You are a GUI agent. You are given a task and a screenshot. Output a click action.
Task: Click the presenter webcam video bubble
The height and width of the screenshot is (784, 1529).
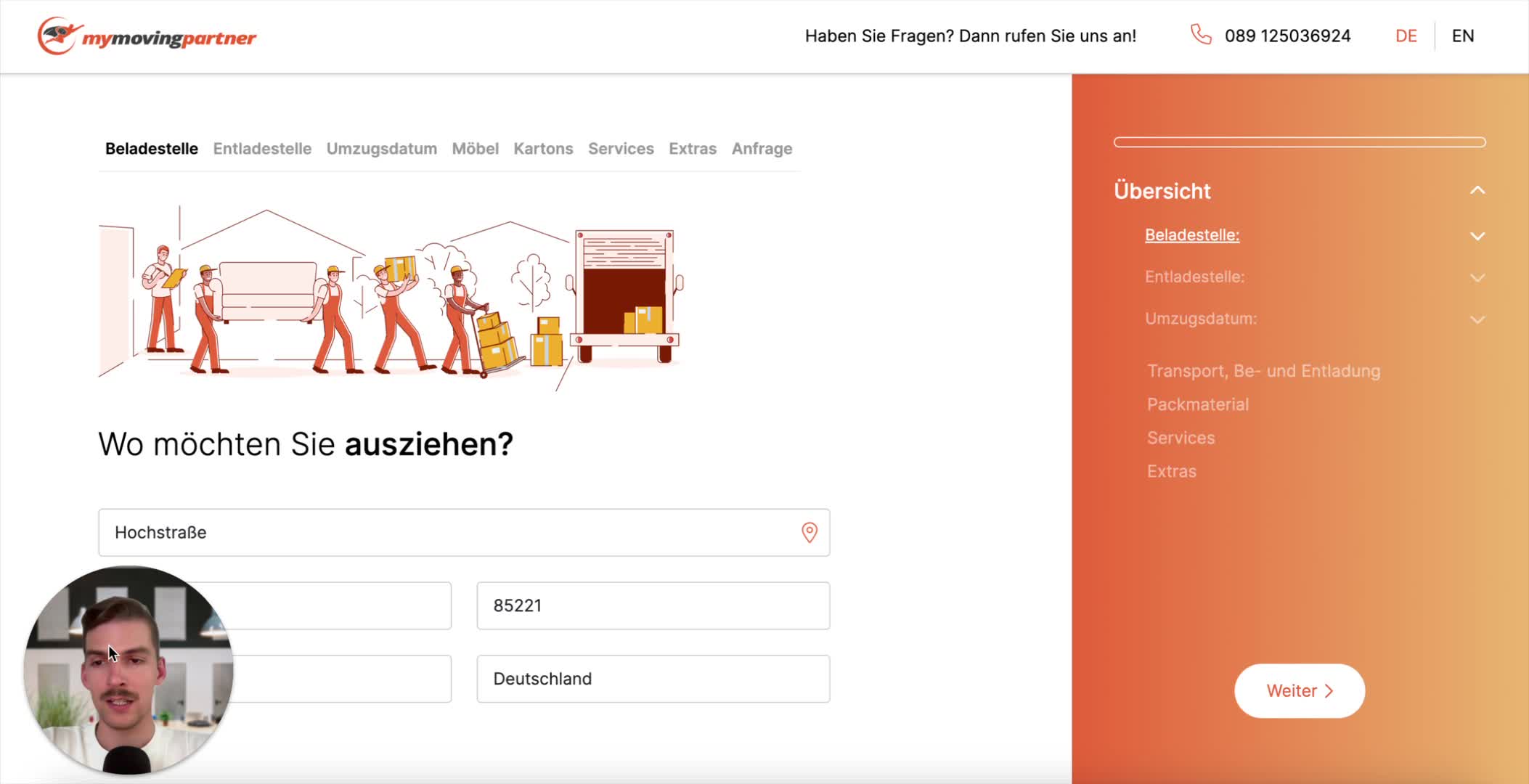129,670
